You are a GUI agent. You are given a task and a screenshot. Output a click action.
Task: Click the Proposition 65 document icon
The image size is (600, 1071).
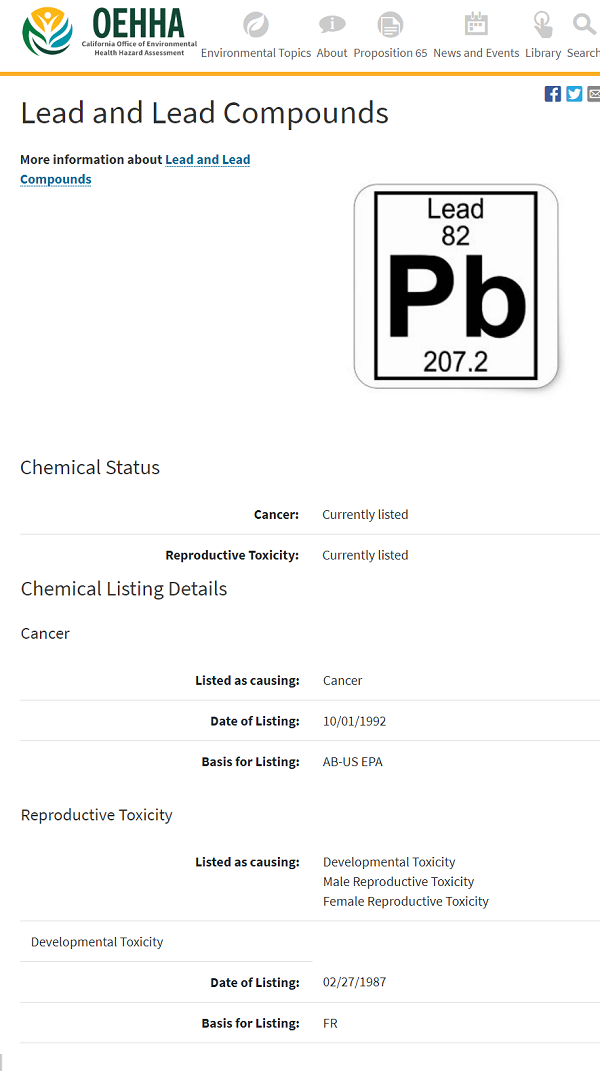(390, 25)
